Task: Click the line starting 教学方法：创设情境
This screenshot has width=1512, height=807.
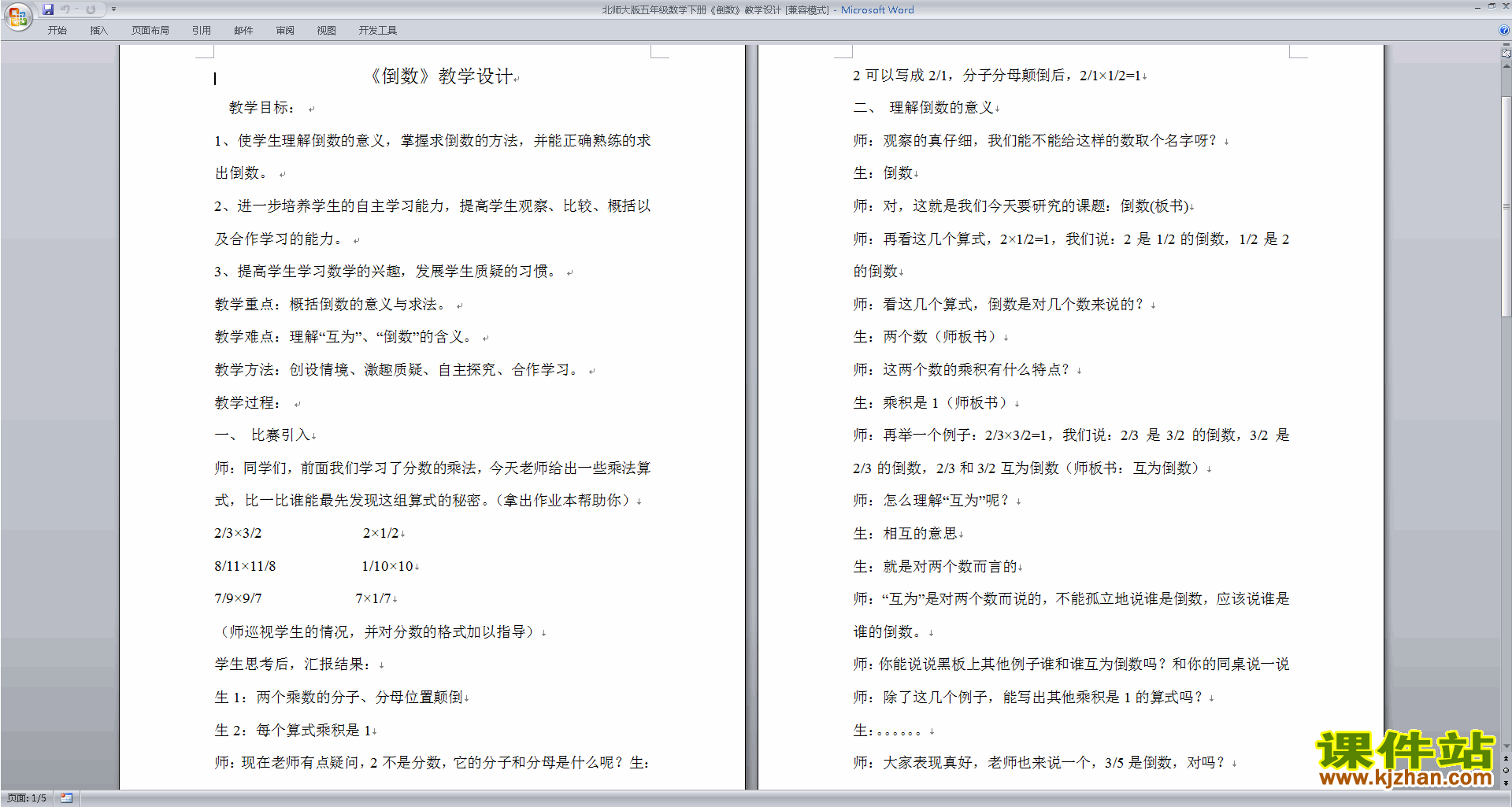Action: [x=398, y=370]
